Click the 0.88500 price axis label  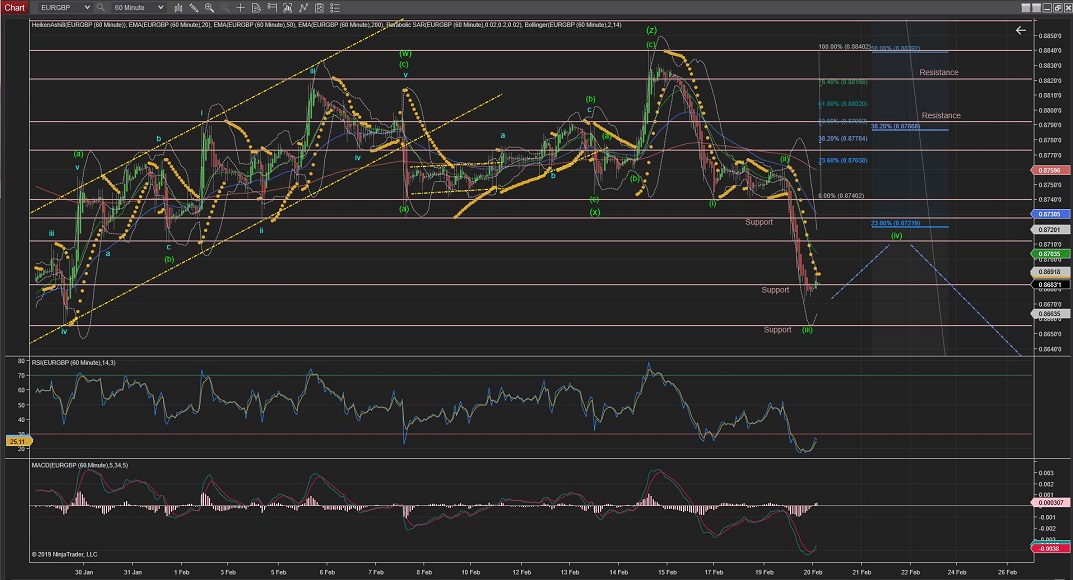pyautogui.click(x=1051, y=36)
